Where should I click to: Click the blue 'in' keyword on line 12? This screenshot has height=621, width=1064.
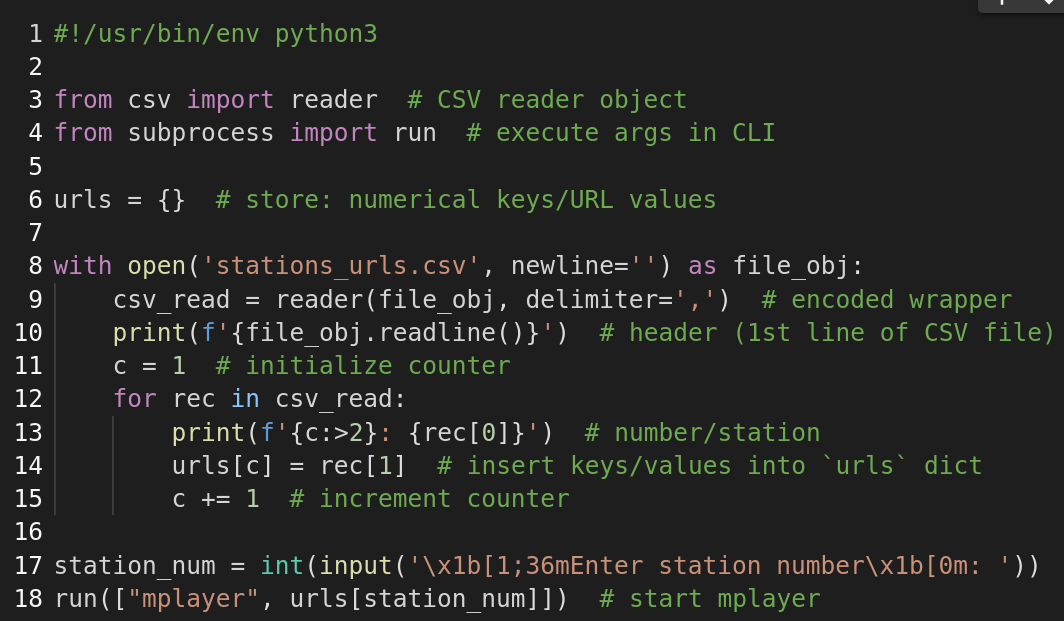point(245,399)
